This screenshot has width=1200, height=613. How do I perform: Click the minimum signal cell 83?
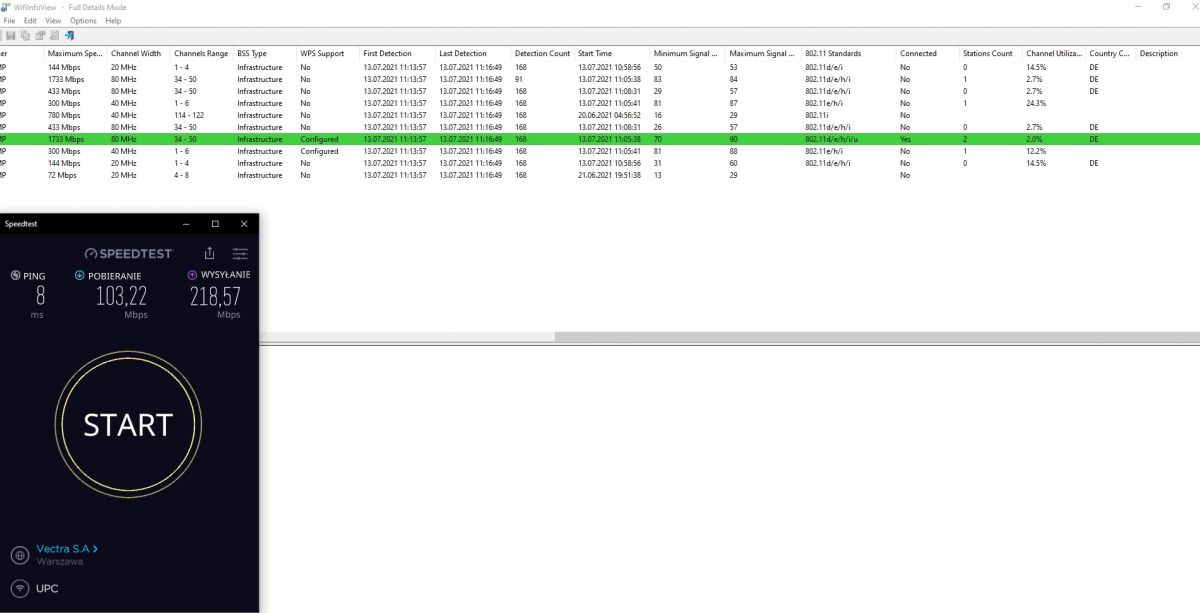(658, 79)
